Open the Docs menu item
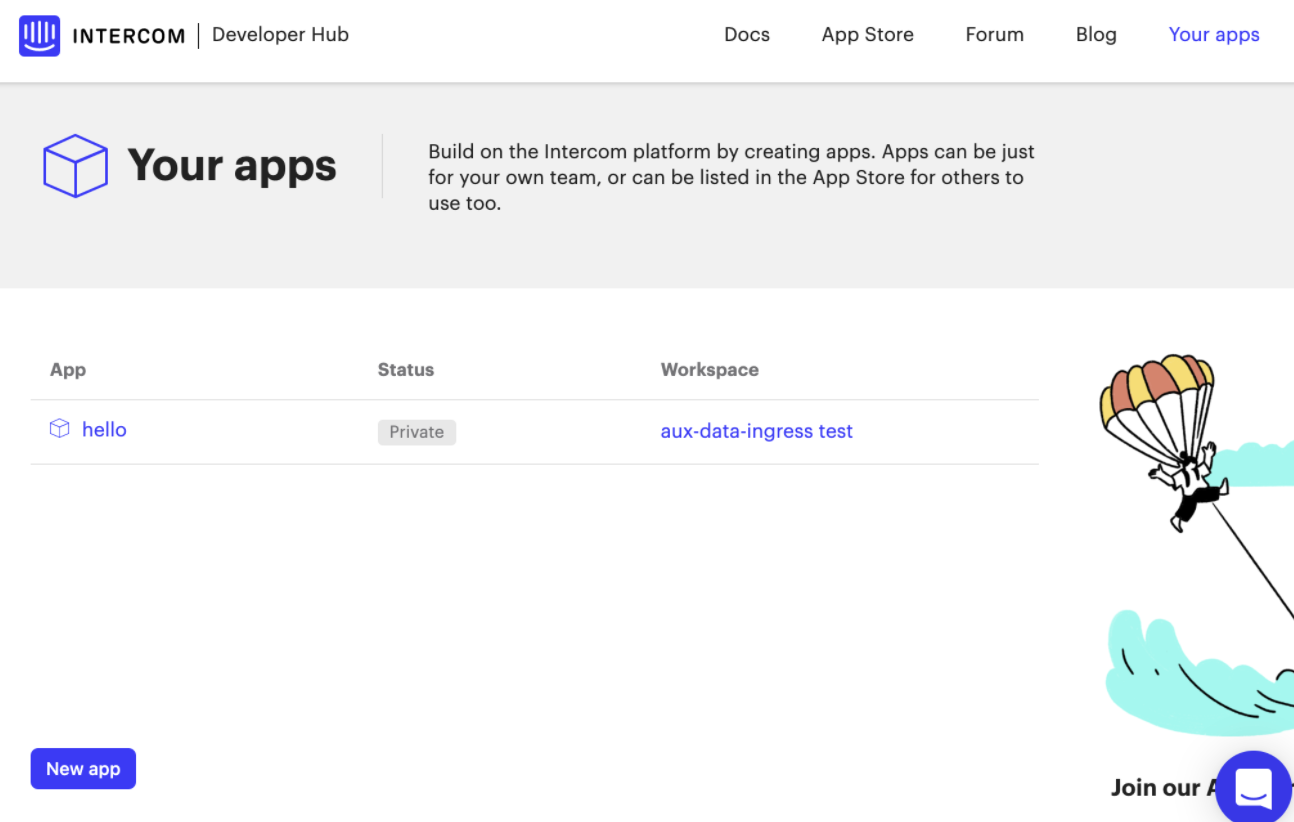 click(747, 34)
